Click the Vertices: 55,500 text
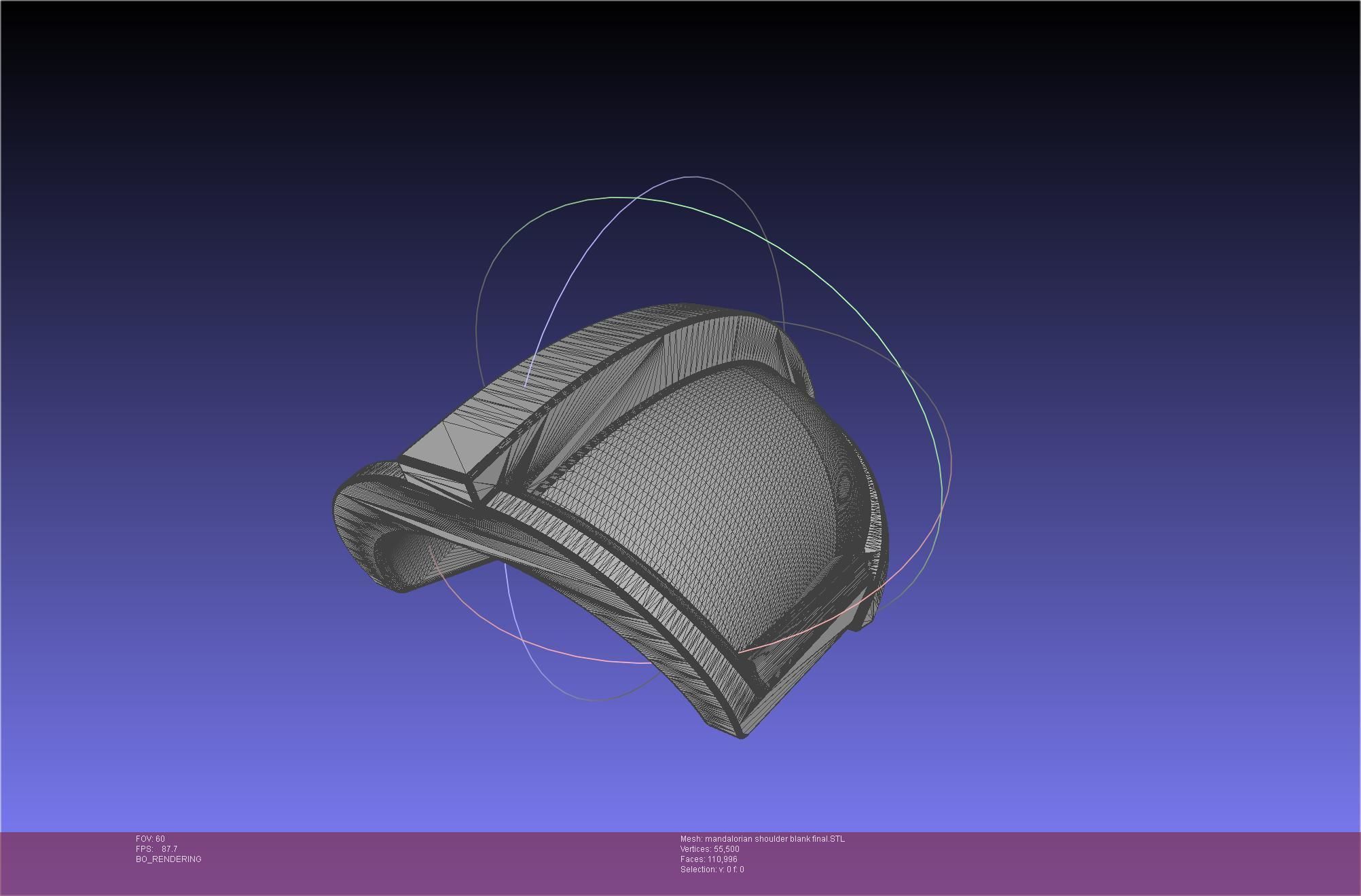This screenshot has height=896, width=1361. (710, 849)
